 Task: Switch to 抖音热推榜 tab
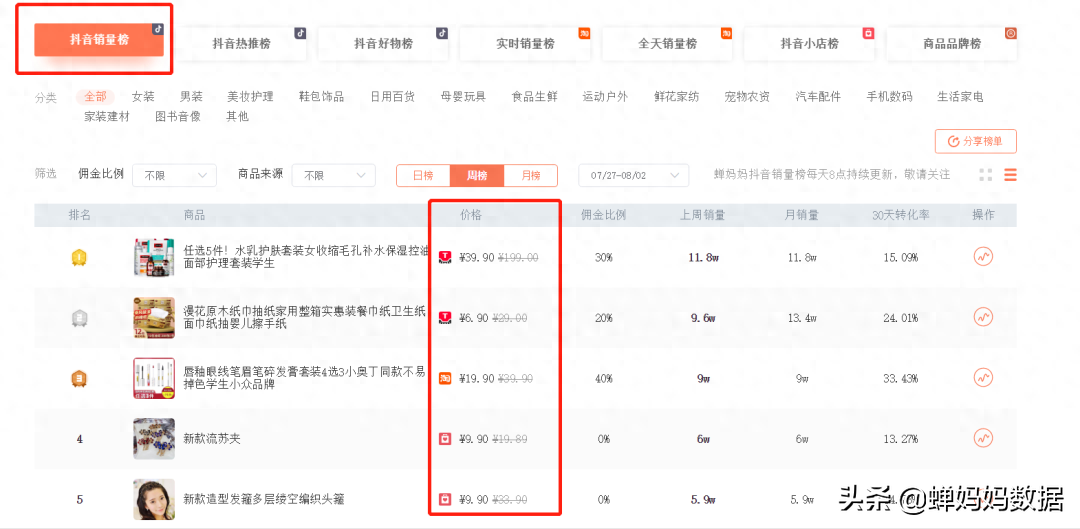click(x=241, y=44)
